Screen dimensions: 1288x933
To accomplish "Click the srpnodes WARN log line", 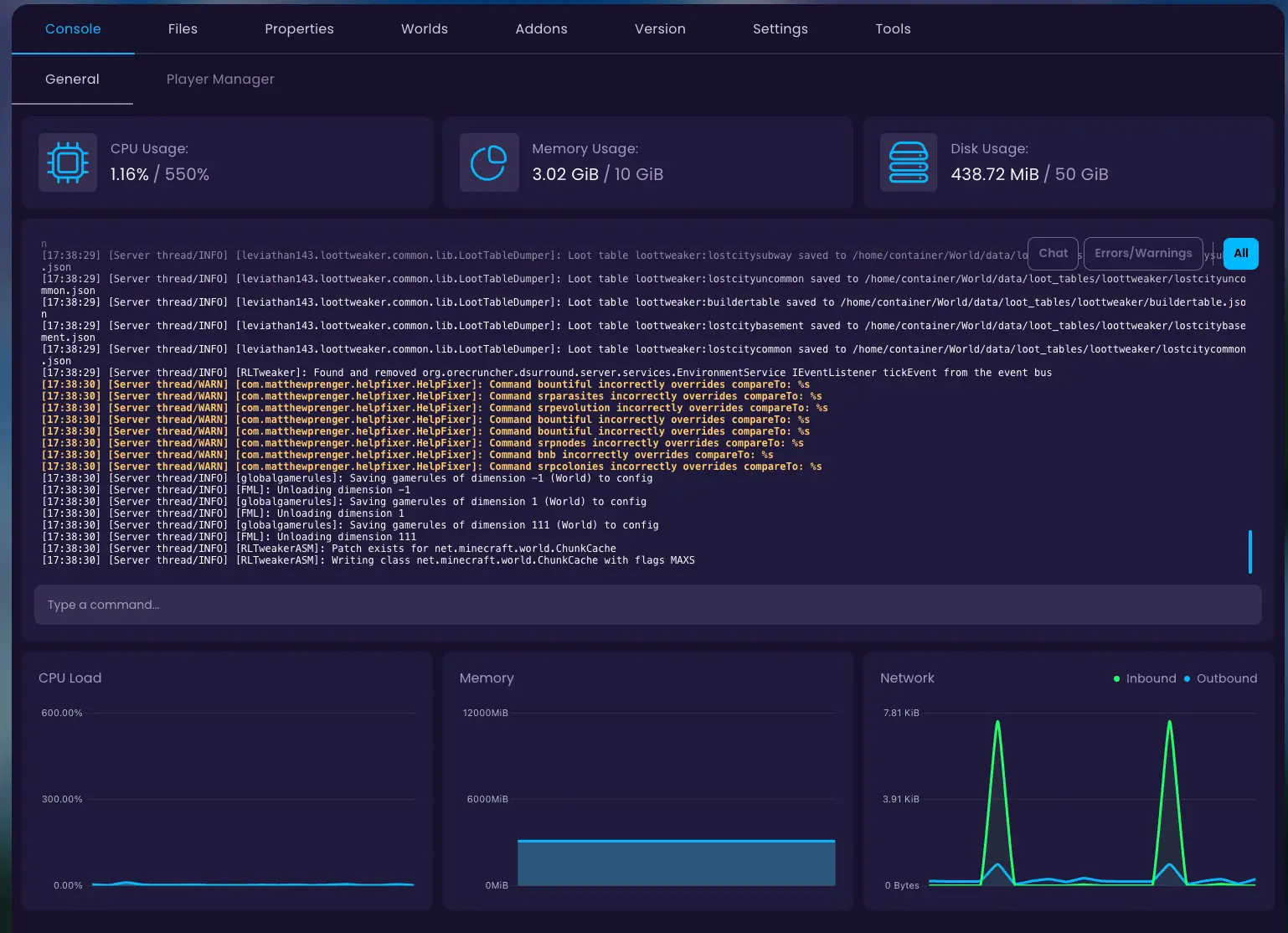I will (423, 443).
